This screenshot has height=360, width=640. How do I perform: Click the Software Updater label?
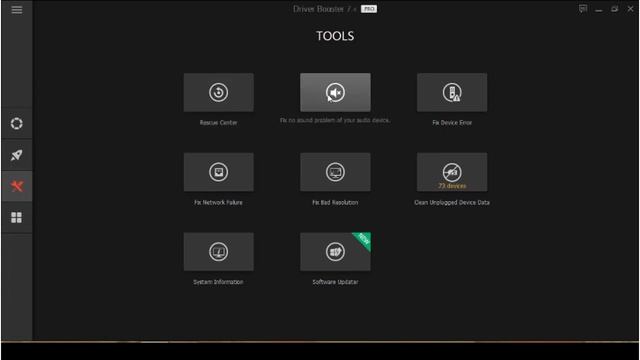pos(335,282)
